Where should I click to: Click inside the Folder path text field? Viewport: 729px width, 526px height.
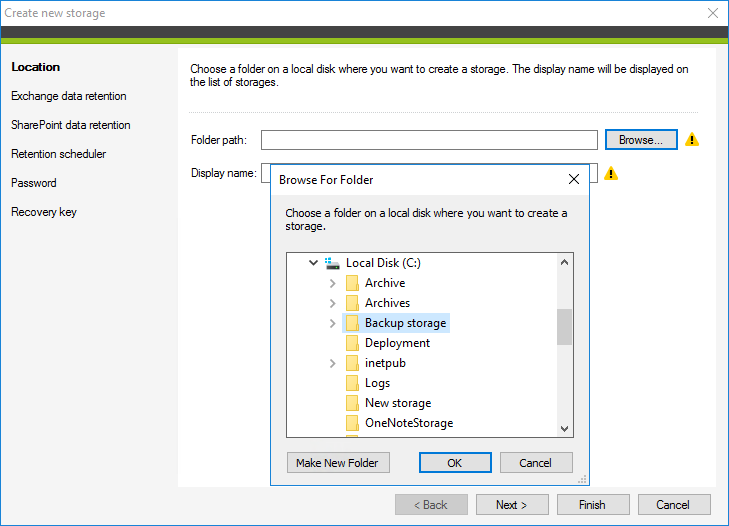[429, 140]
